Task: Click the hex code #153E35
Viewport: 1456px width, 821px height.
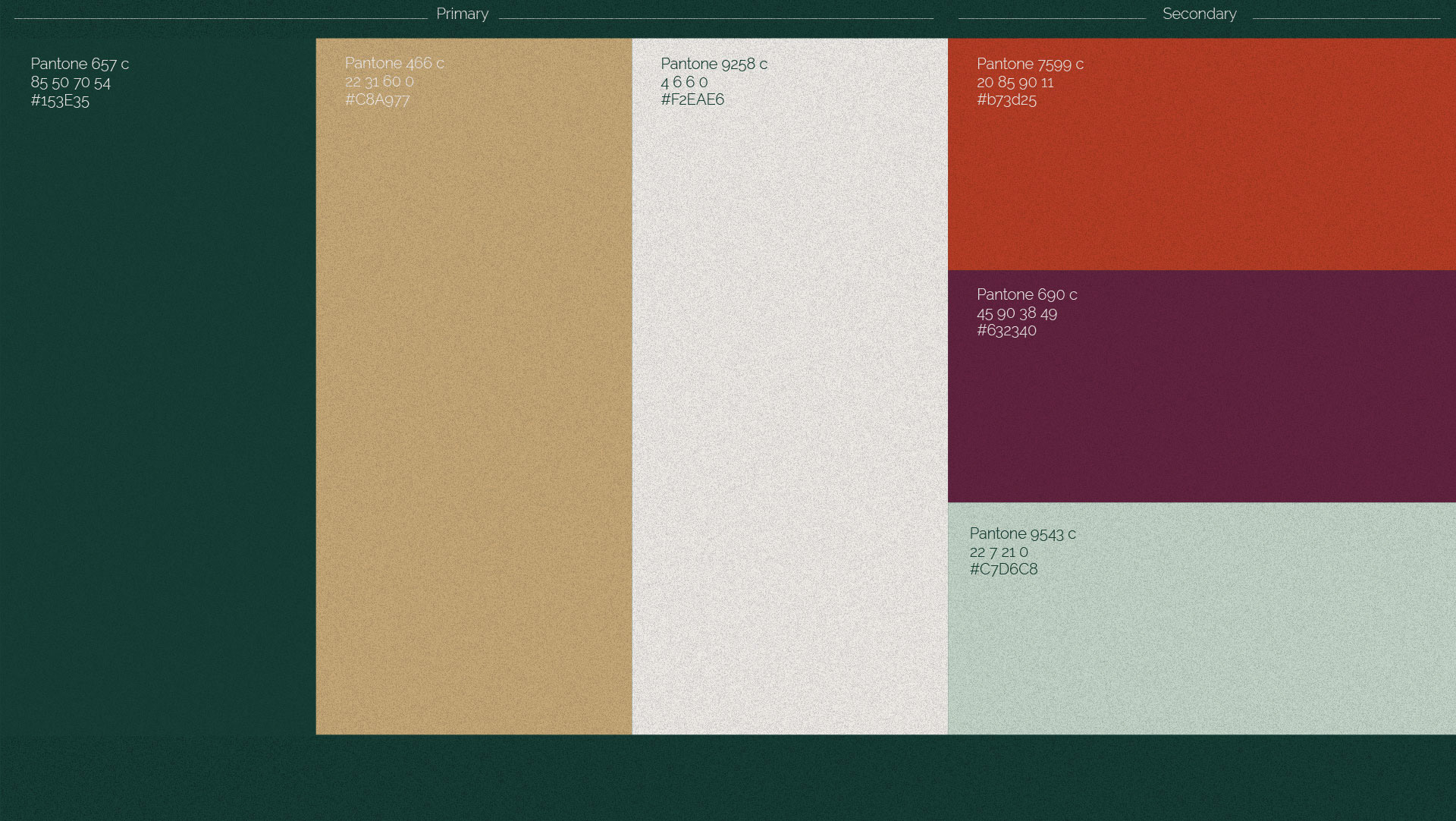Action: click(60, 100)
